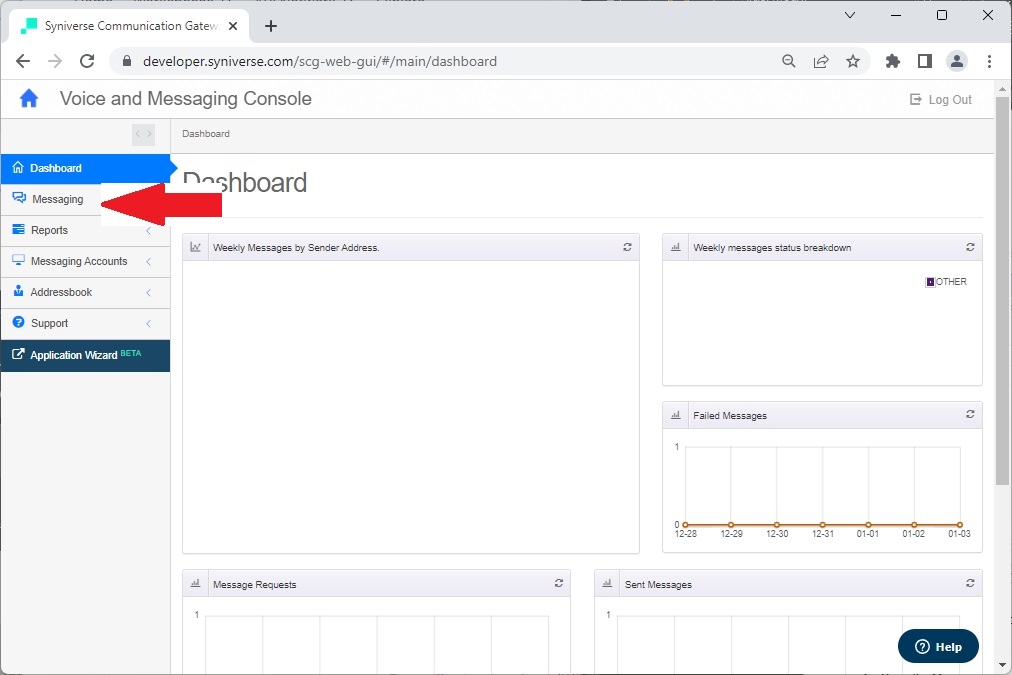Refresh the Sent Messages panel

point(969,583)
